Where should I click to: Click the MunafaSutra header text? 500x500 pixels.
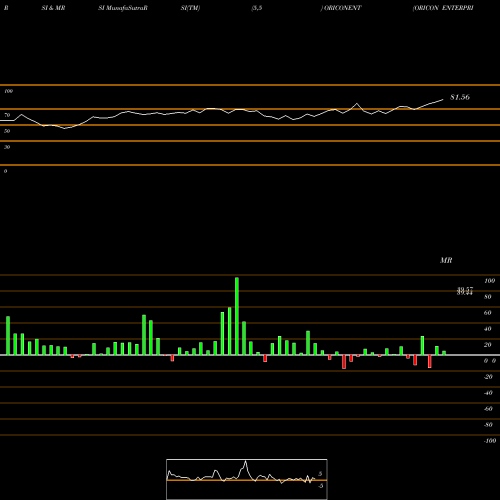point(126,8)
